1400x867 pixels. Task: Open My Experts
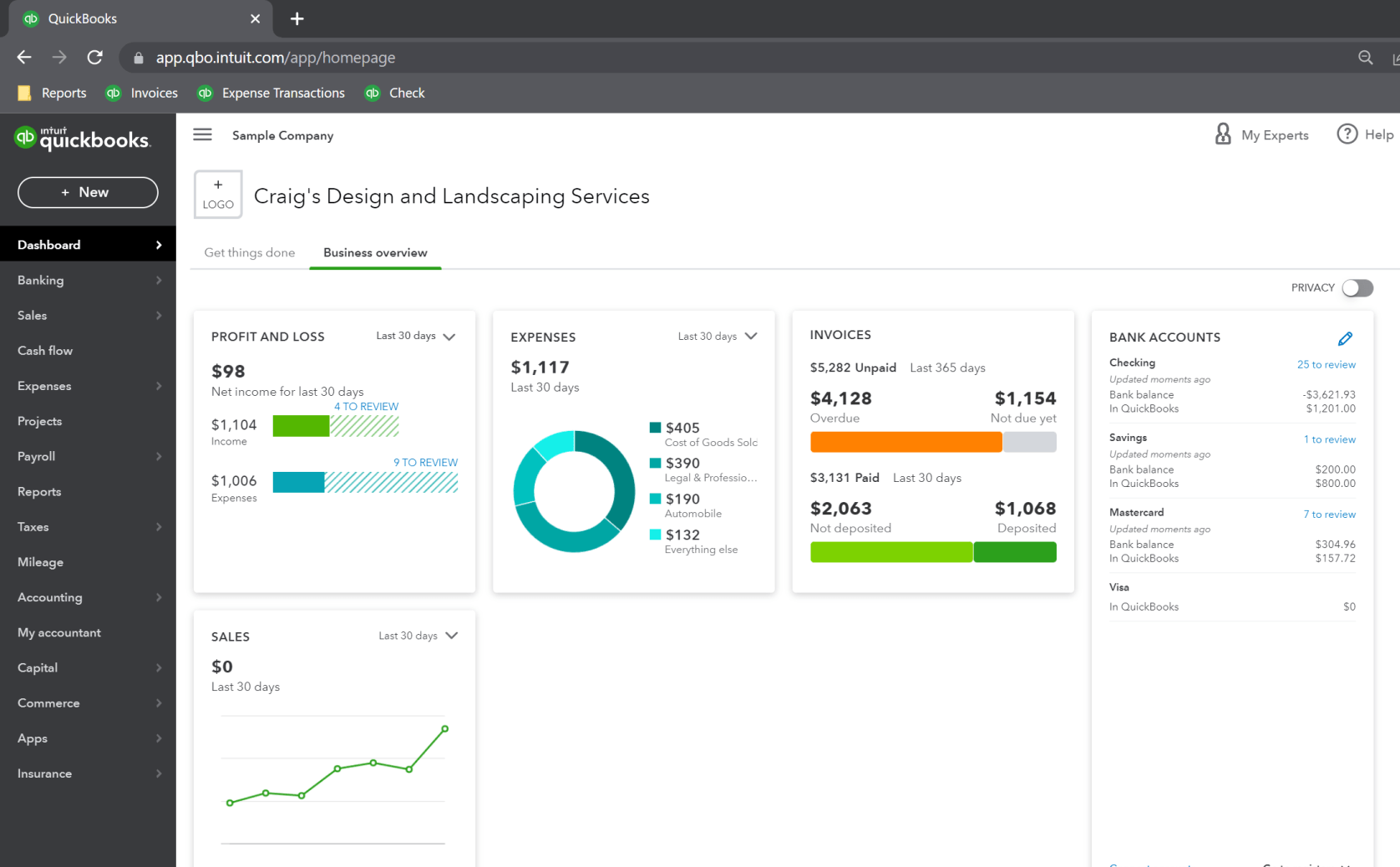point(1261,134)
